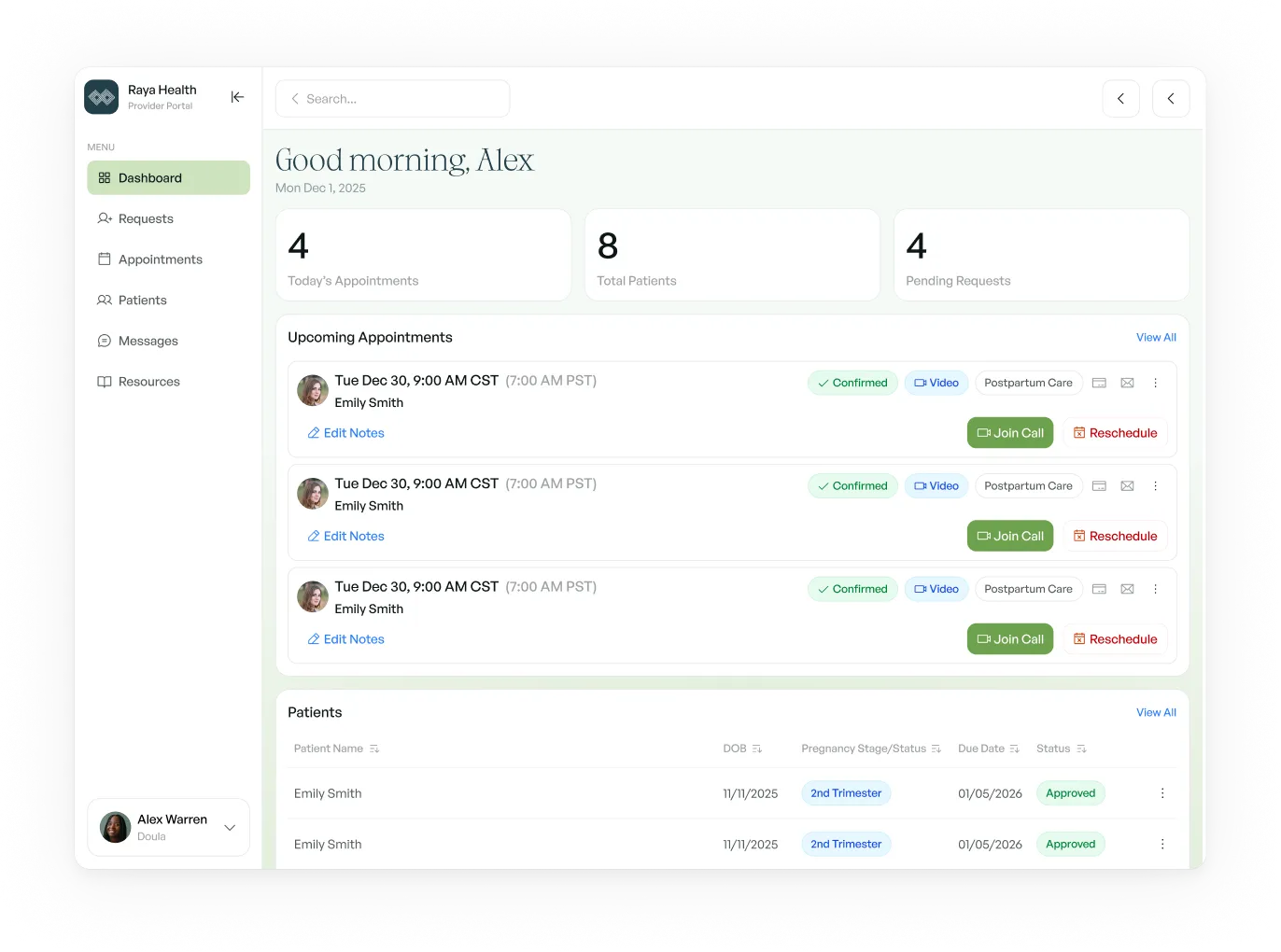Click the Raya Health logo
The width and height of the screenshot is (1281, 952).
tap(101, 97)
